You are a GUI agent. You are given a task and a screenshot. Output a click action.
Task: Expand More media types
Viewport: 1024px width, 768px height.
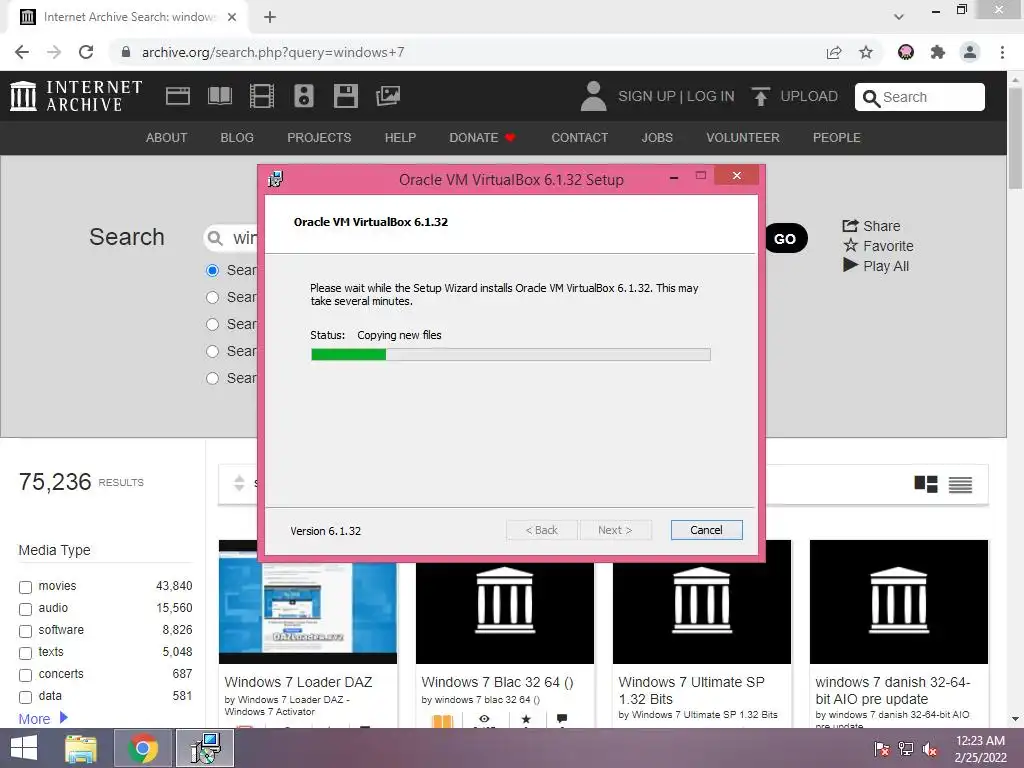coord(43,718)
